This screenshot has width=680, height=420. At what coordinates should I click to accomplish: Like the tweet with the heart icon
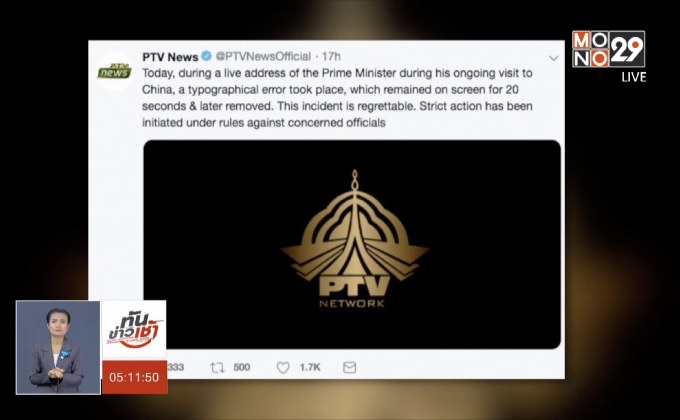point(283,368)
